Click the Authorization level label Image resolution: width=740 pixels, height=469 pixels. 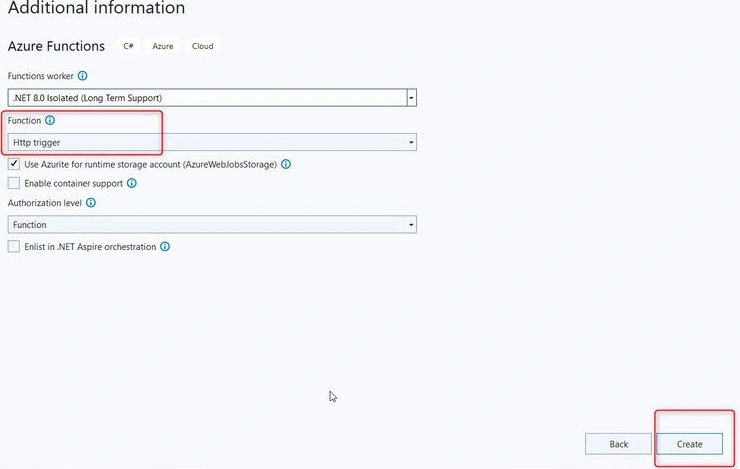point(45,203)
